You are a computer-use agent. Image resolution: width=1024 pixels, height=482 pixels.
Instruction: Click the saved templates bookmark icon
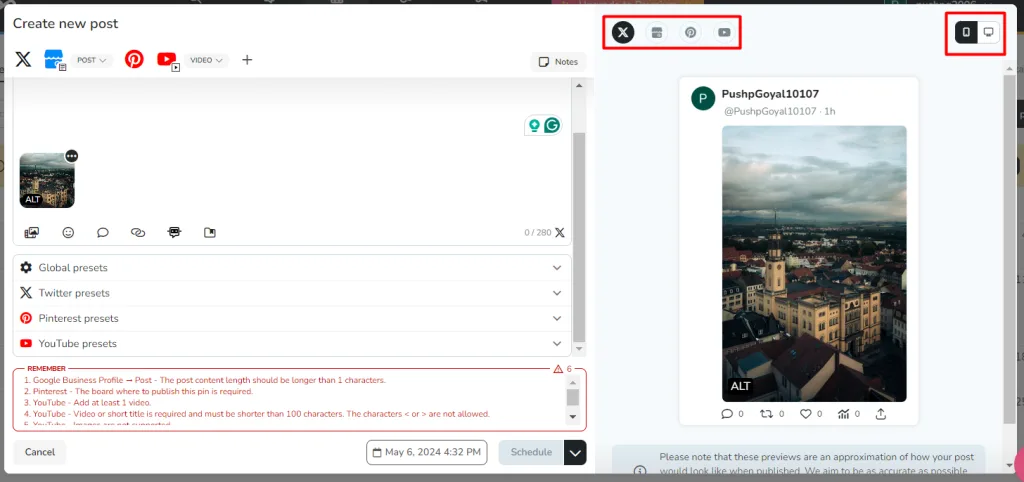[210, 232]
